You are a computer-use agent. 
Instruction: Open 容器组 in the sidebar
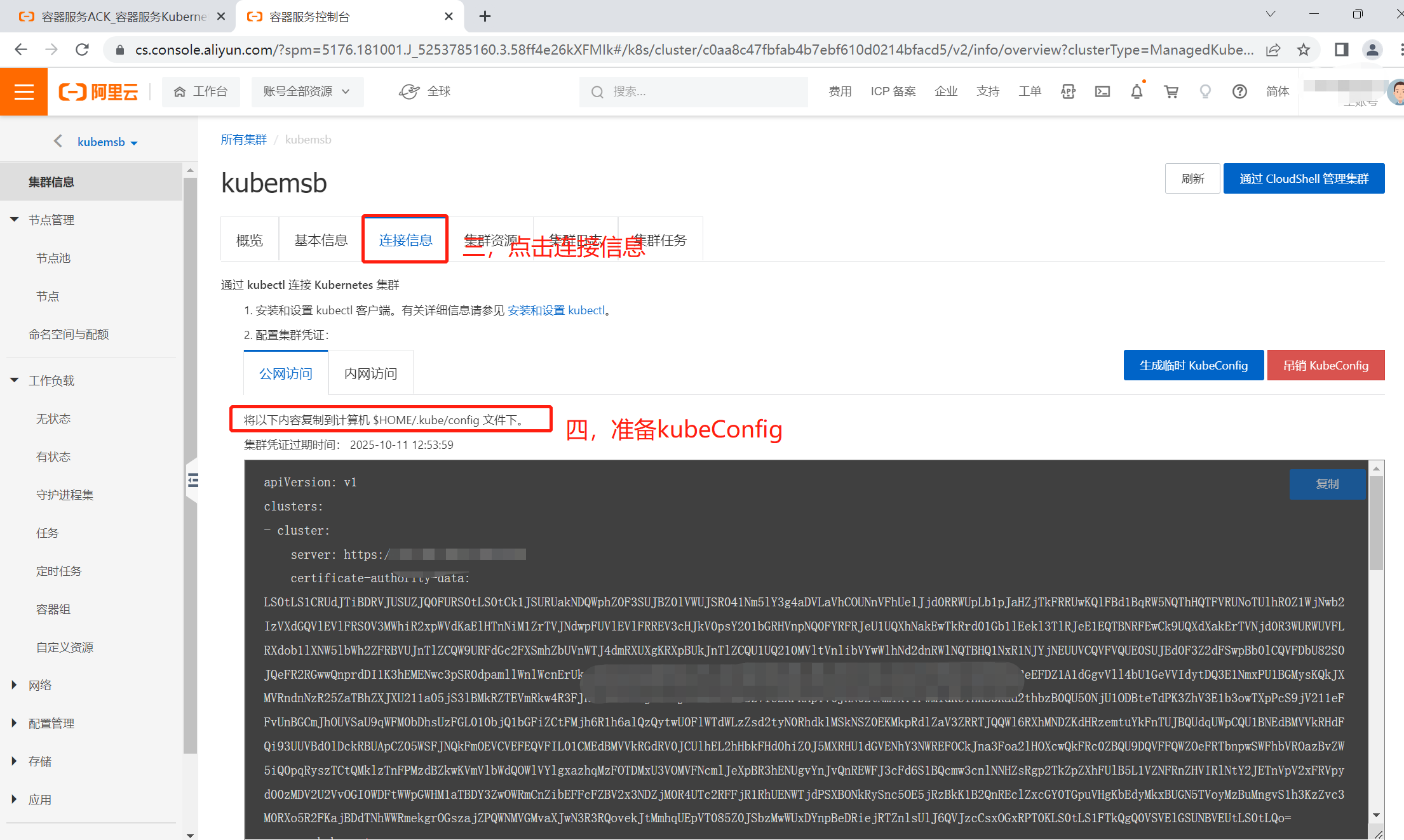pyautogui.click(x=53, y=610)
